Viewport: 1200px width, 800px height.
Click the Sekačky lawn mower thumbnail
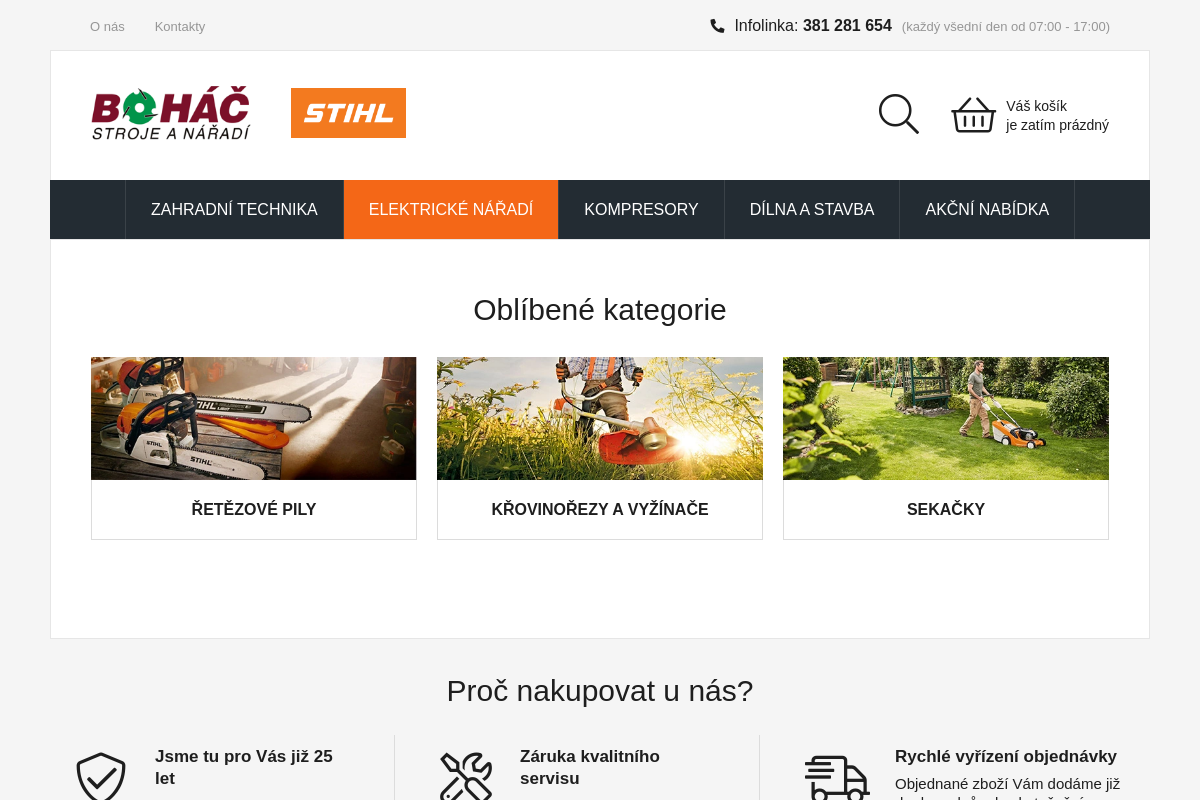click(x=946, y=418)
